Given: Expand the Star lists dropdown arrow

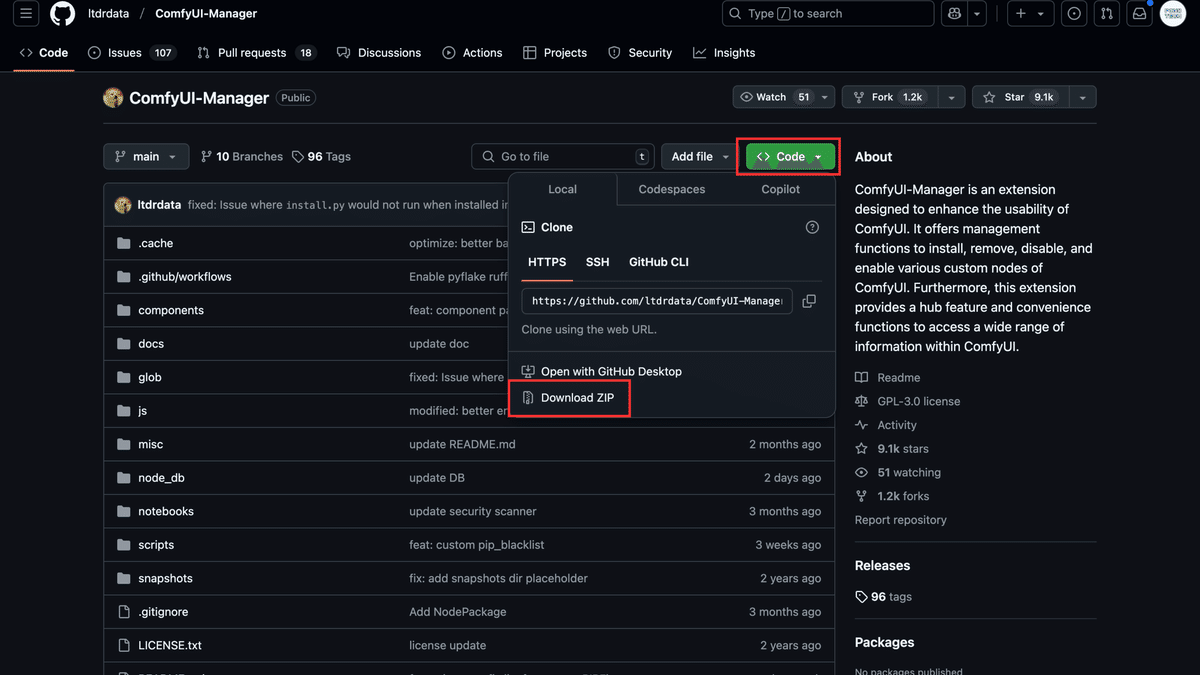Looking at the screenshot, I should 1082,97.
